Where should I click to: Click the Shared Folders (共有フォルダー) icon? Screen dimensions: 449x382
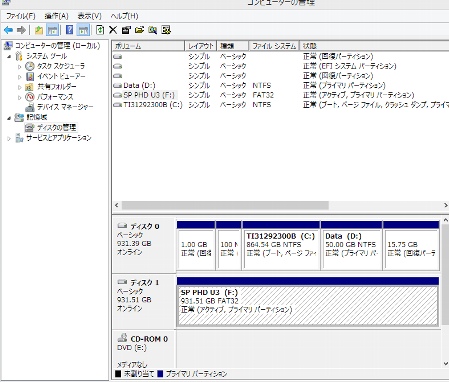coord(30,87)
